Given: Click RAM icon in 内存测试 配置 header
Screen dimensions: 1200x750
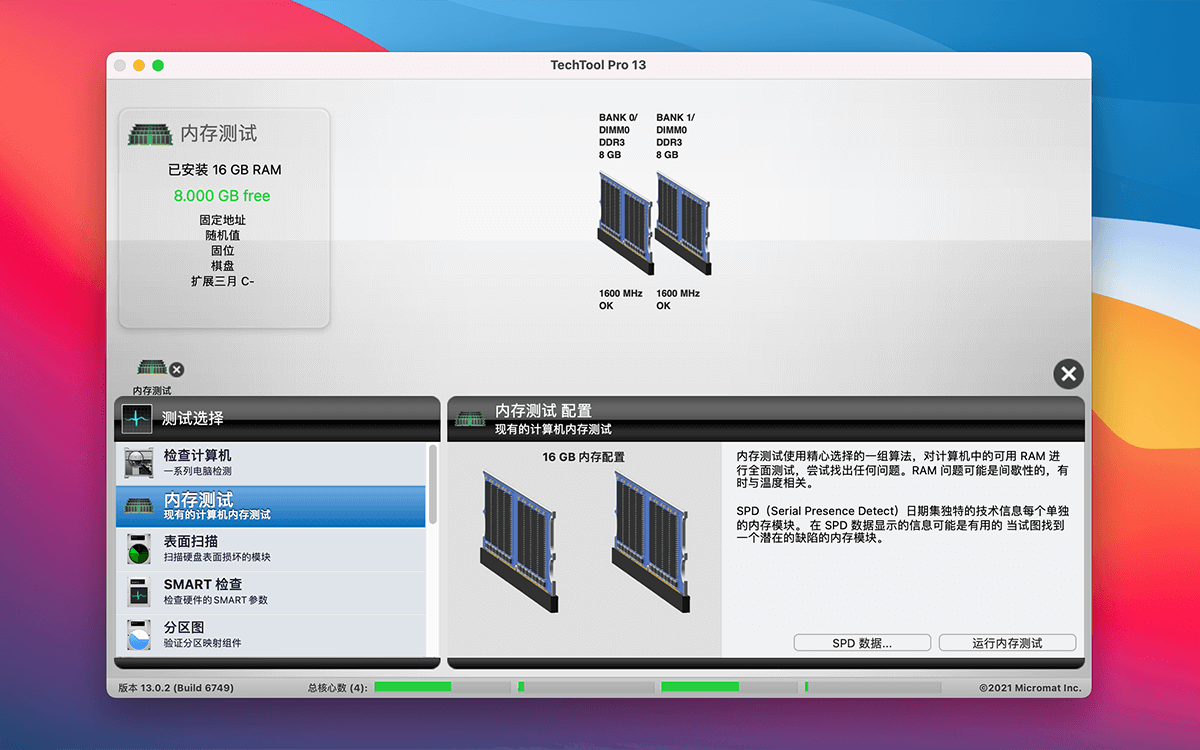Looking at the screenshot, I should click(x=470, y=419).
